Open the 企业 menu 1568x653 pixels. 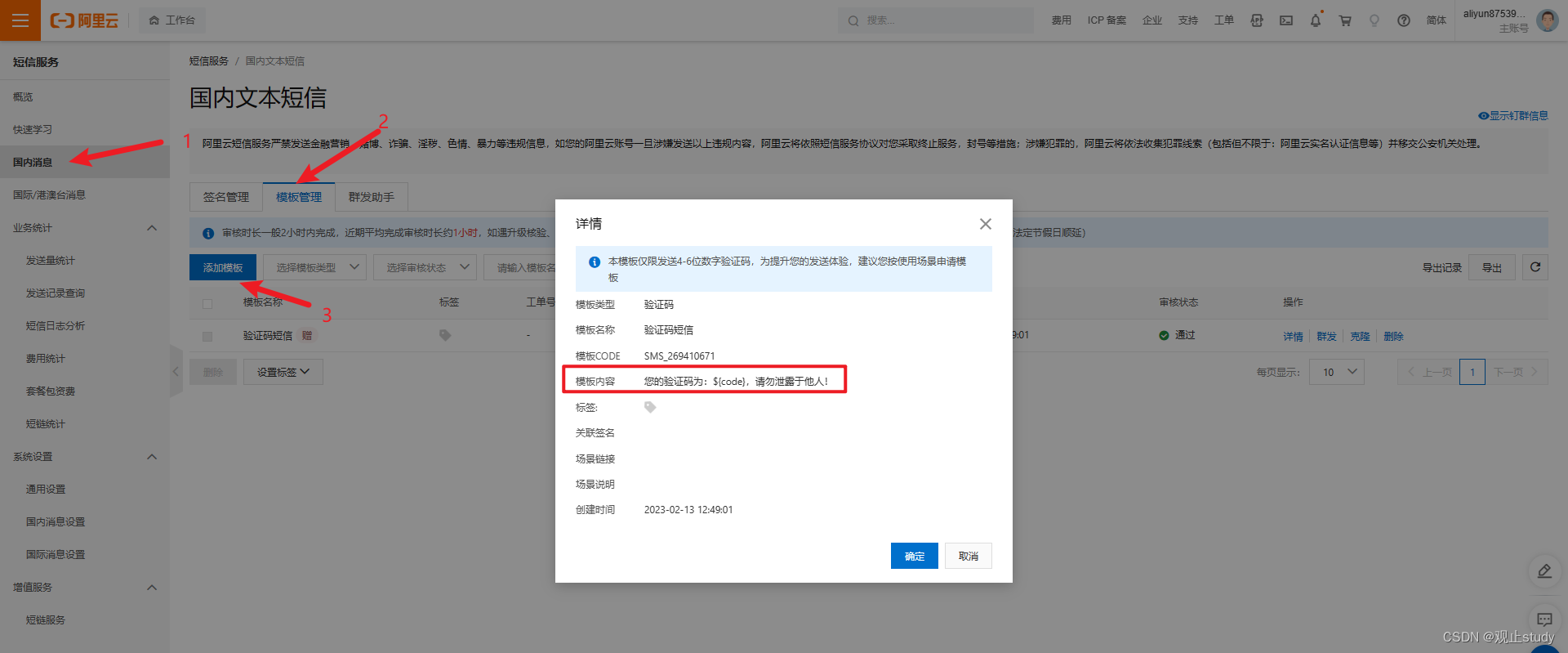click(x=1151, y=20)
